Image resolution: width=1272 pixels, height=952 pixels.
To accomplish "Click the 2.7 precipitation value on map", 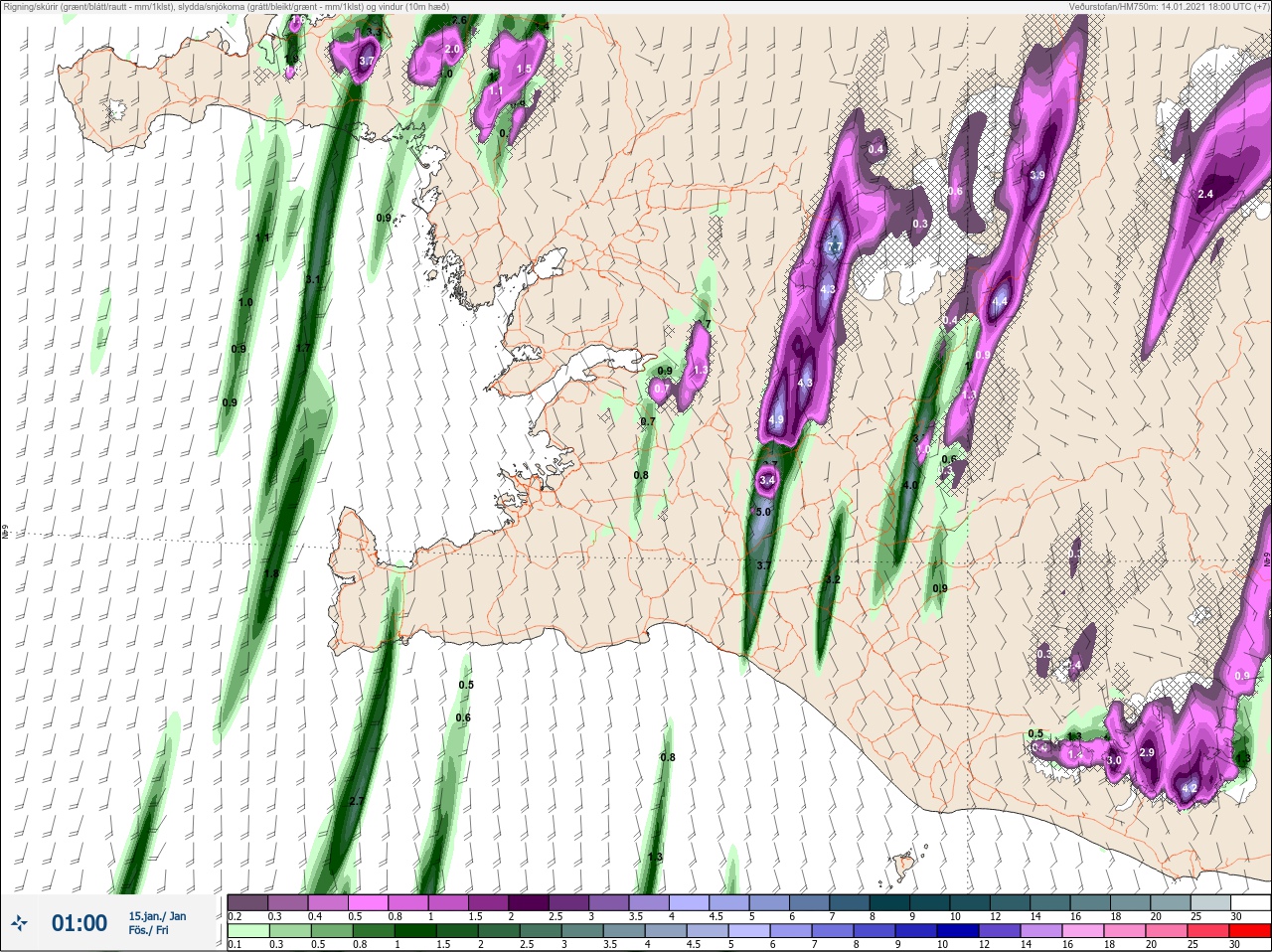I will click(x=357, y=800).
